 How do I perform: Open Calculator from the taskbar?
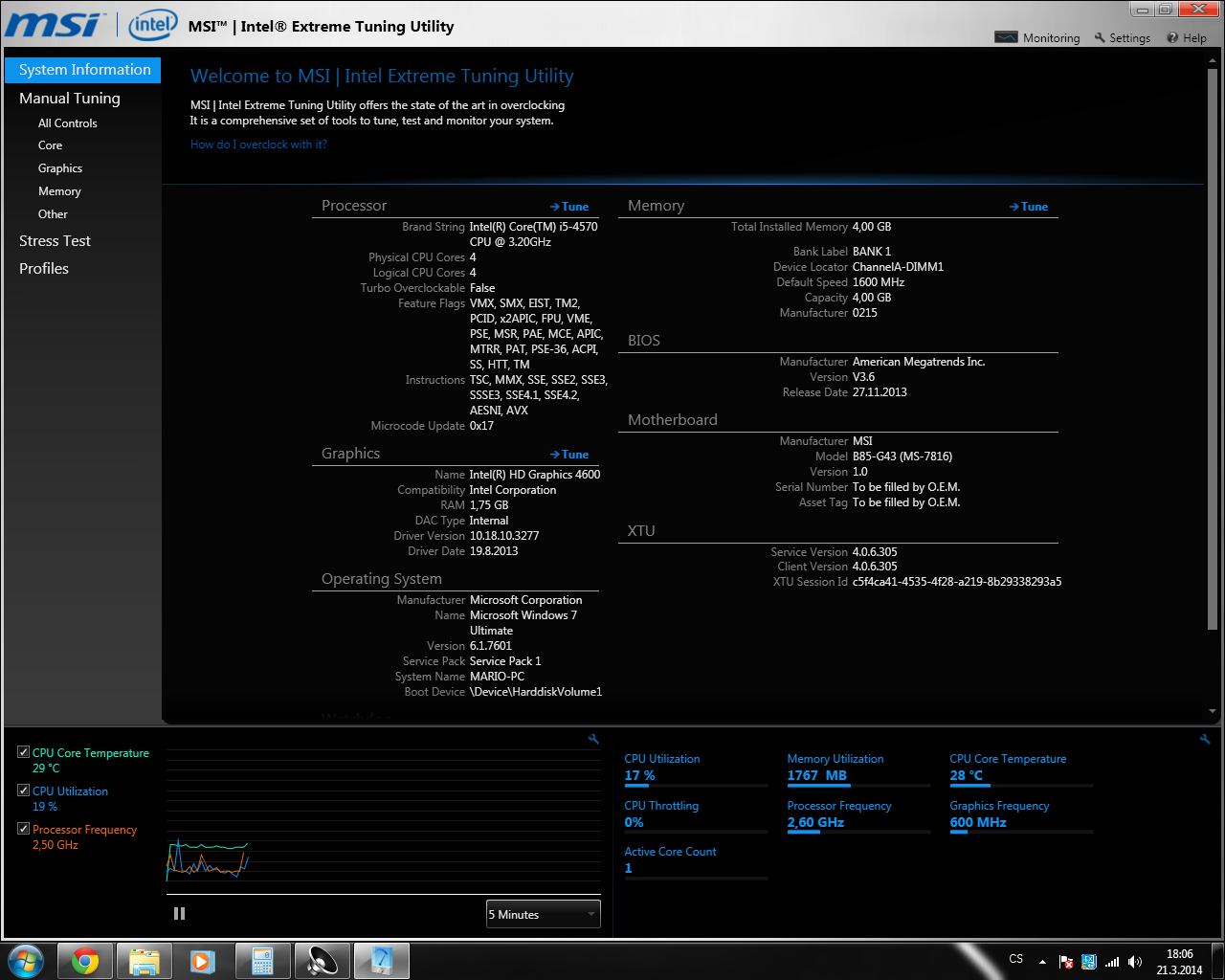(x=262, y=961)
